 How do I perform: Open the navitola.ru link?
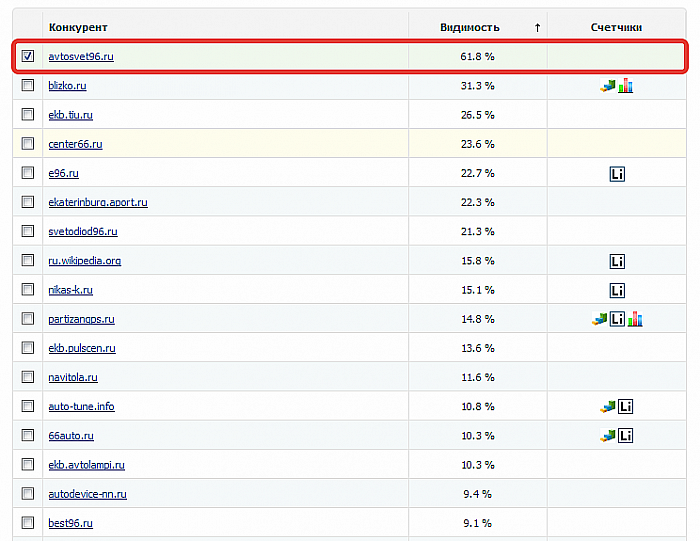pos(73,378)
